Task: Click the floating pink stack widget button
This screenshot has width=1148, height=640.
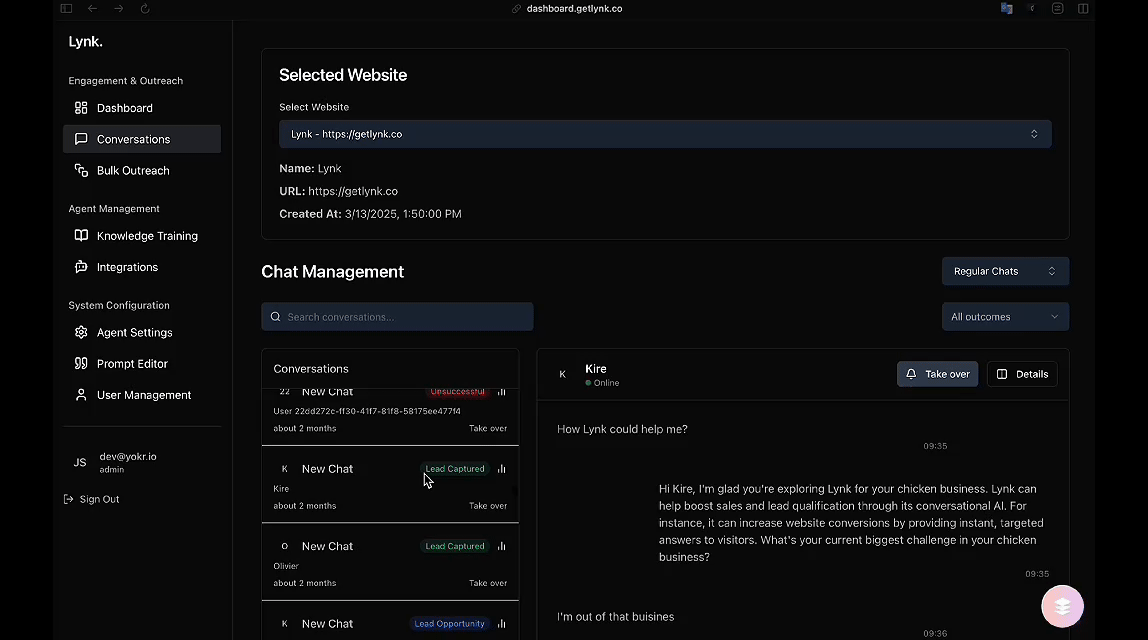Action: pos(1062,606)
